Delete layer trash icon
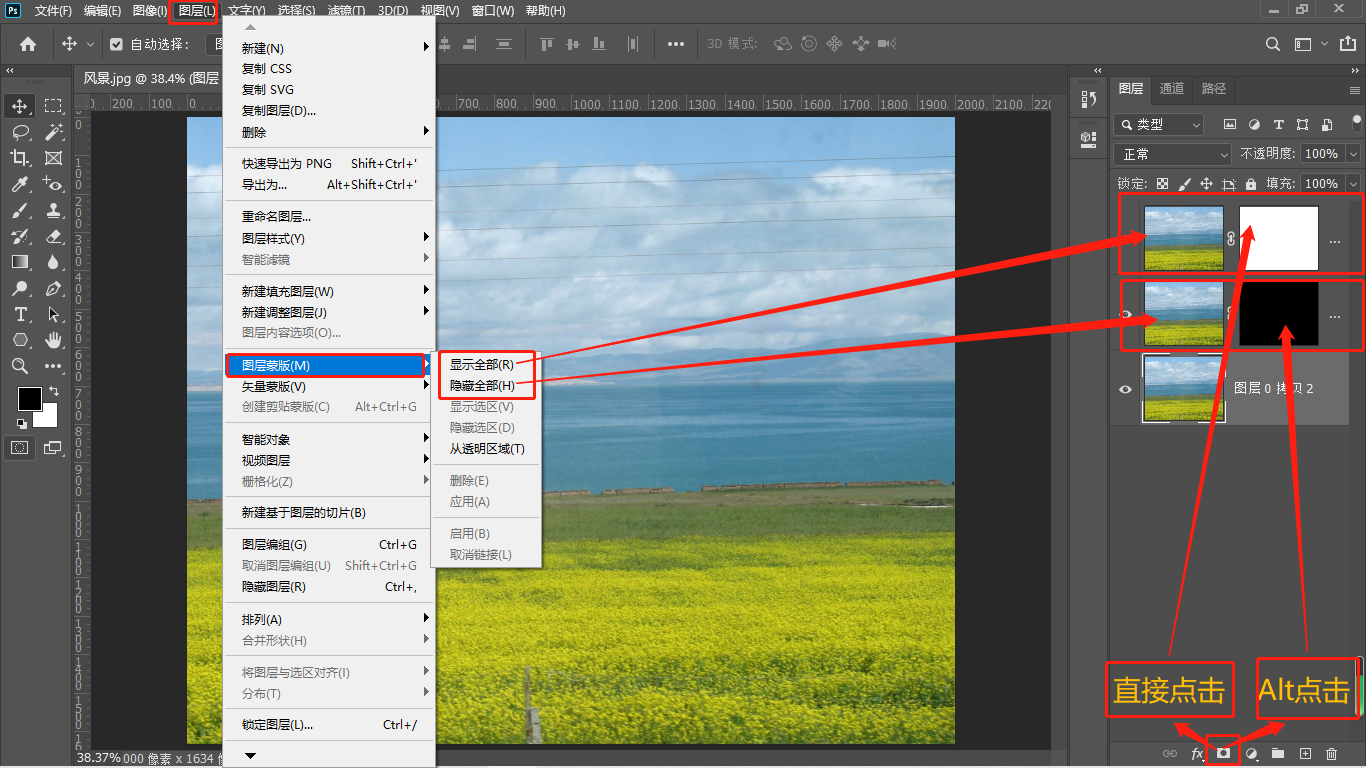This screenshot has height=768, width=1366. (x=1331, y=753)
